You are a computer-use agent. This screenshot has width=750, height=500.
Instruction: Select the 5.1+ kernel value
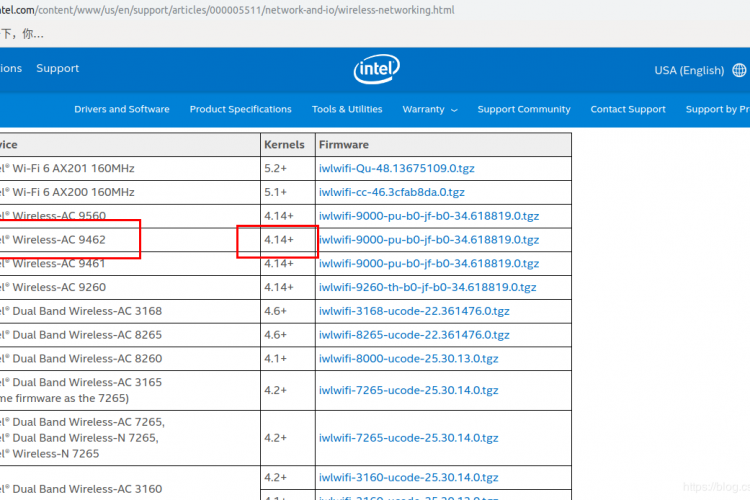point(276,192)
